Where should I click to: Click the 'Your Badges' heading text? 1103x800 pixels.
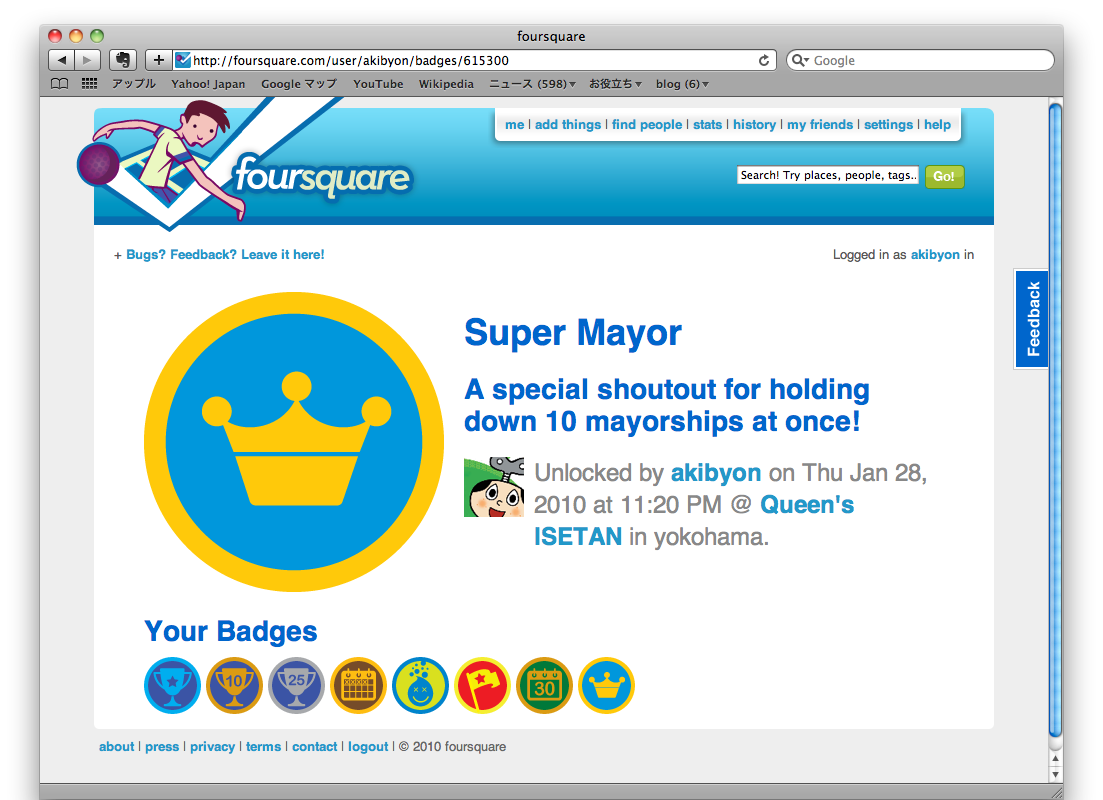(231, 631)
